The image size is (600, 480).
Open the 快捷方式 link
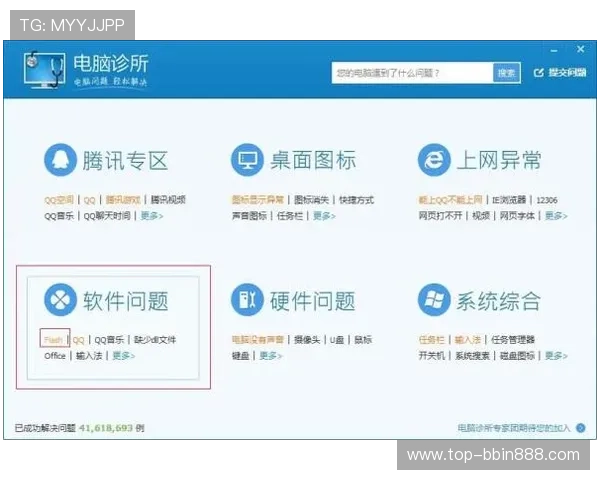(x=356, y=200)
